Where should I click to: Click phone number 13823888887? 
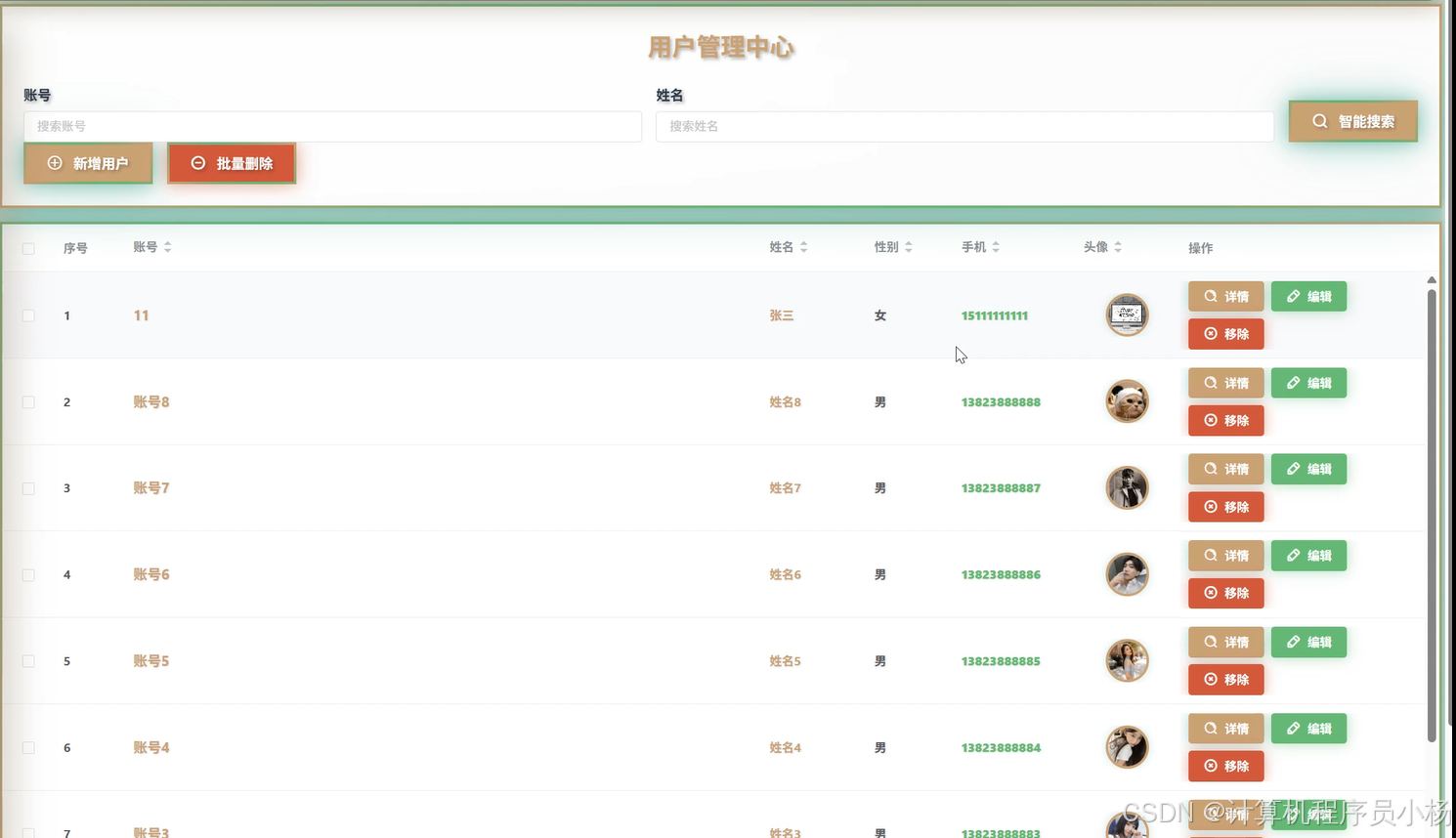[1001, 488]
